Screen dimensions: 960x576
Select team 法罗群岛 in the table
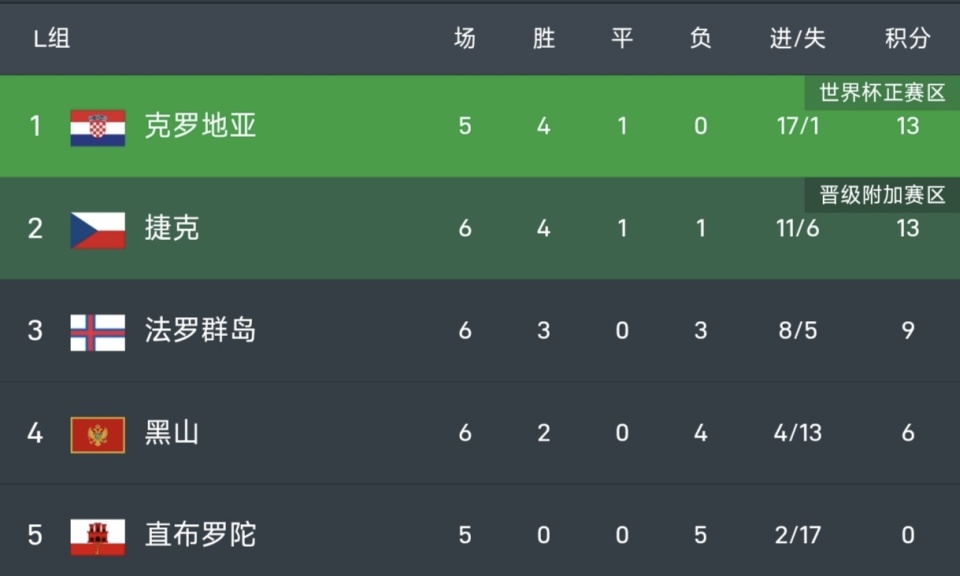tap(200, 331)
